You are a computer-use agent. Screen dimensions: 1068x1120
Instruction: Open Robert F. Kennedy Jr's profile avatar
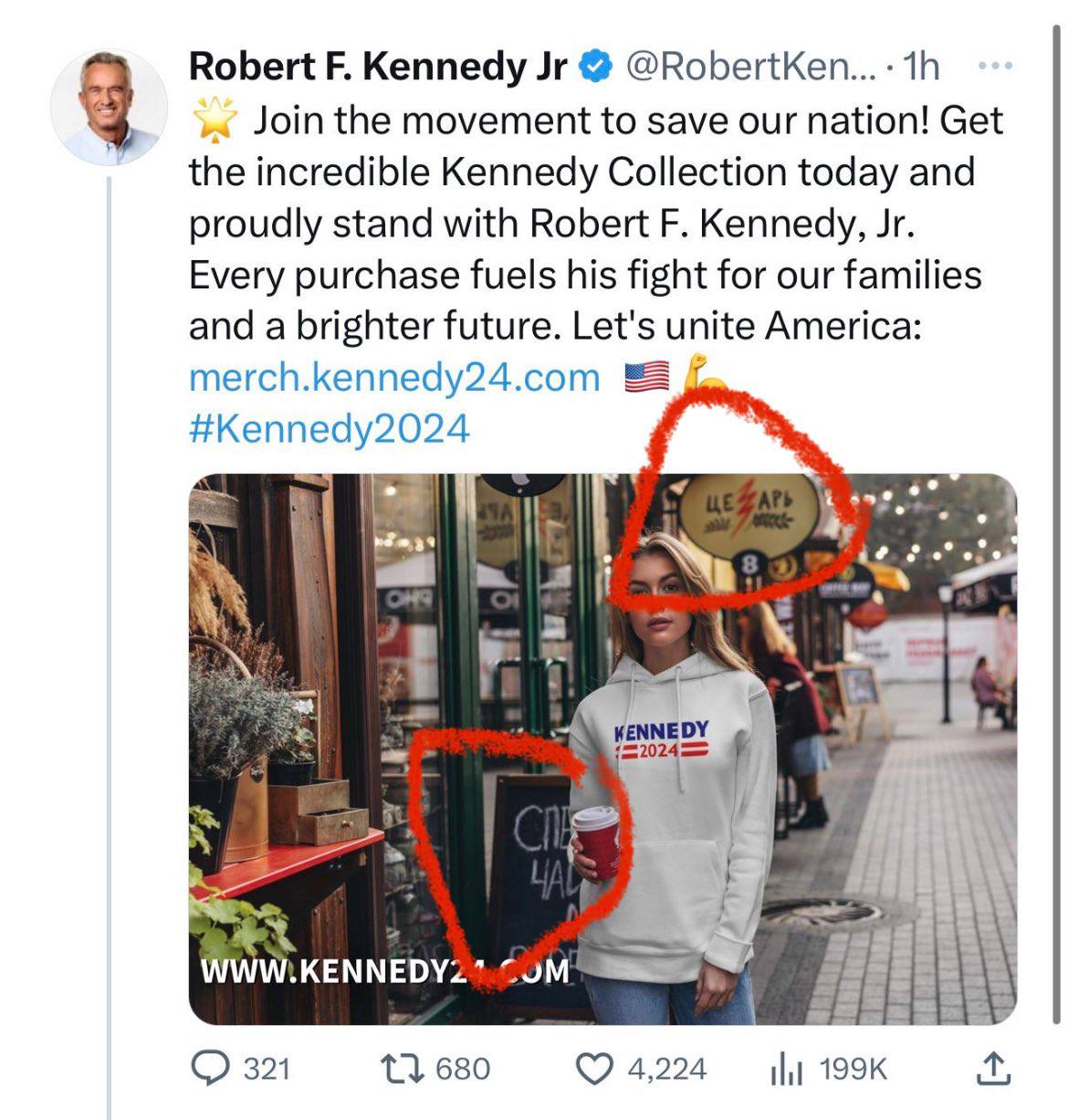109,107
